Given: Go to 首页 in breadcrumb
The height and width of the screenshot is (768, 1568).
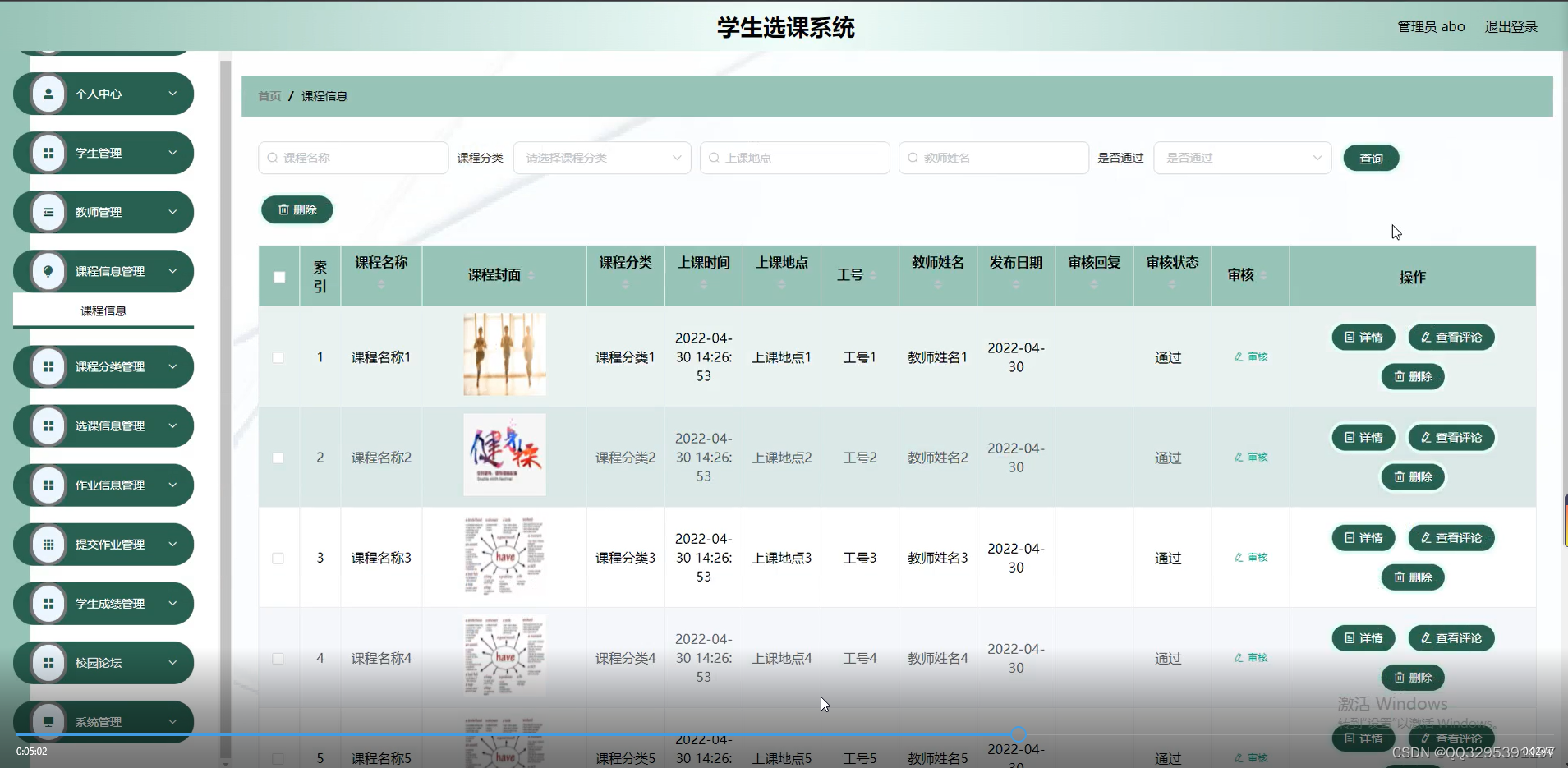Looking at the screenshot, I should click(x=269, y=96).
